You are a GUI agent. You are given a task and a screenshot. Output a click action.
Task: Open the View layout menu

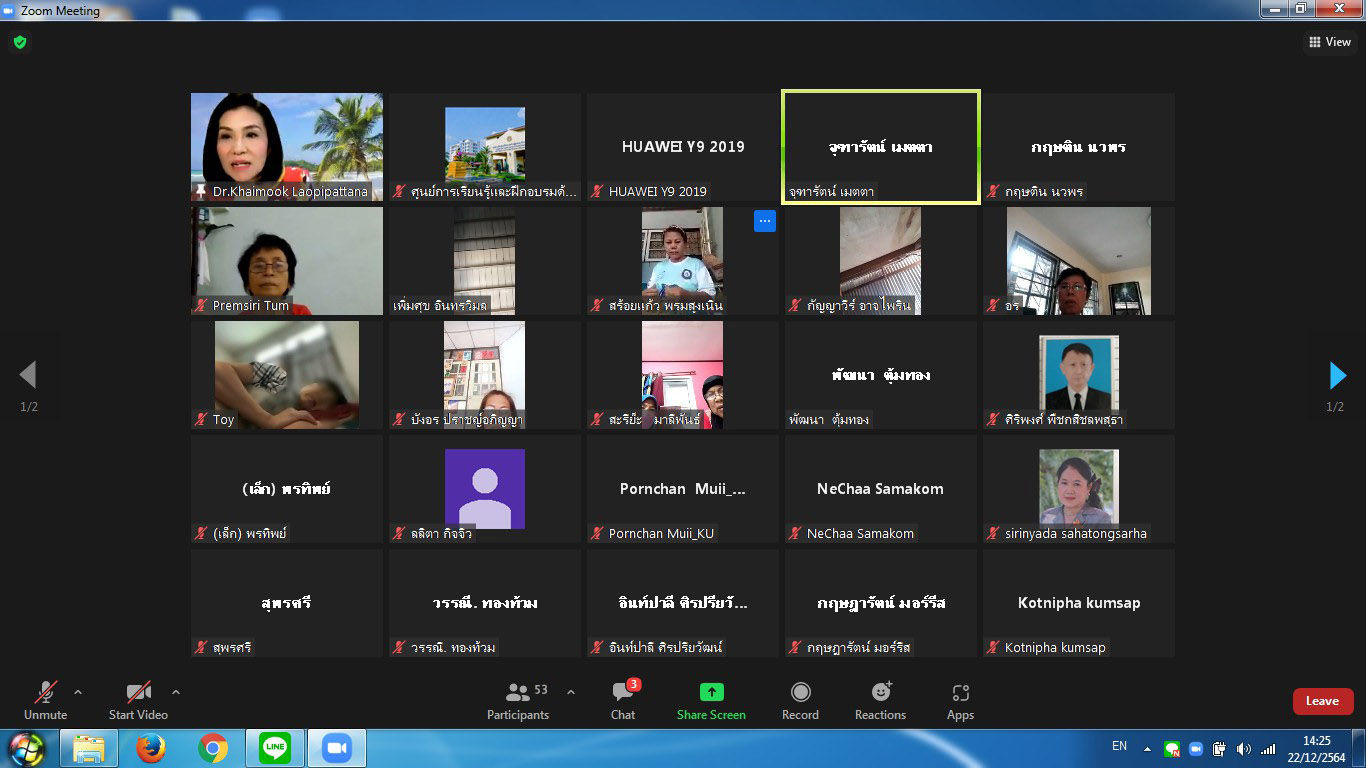(x=1329, y=42)
